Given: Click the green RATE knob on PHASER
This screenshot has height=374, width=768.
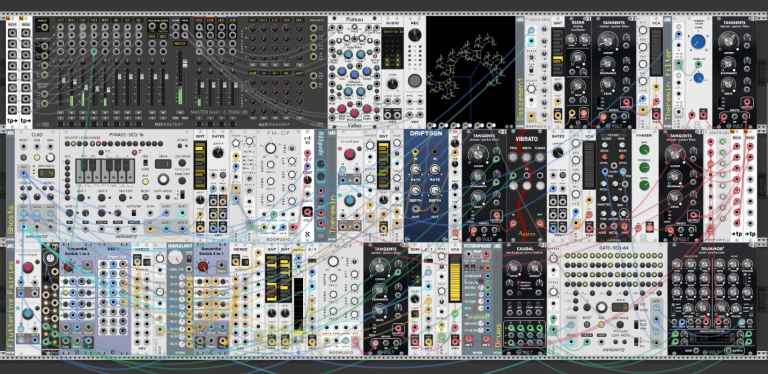Looking at the screenshot, I should coord(644,149).
